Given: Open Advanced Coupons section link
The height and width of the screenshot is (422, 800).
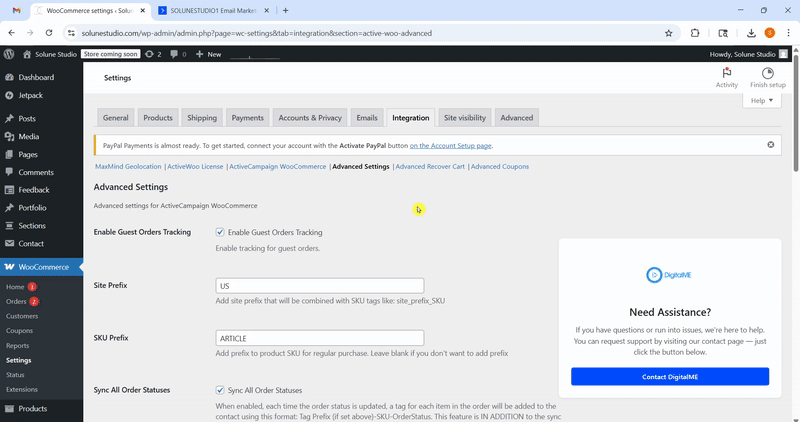Looking at the screenshot, I should (499, 166).
